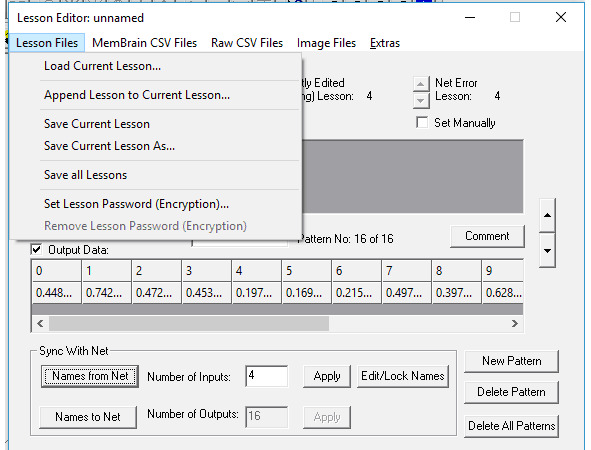Click the horizontal scrollbar thumb
The width and height of the screenshot is (591, 450).
point(189,323)
